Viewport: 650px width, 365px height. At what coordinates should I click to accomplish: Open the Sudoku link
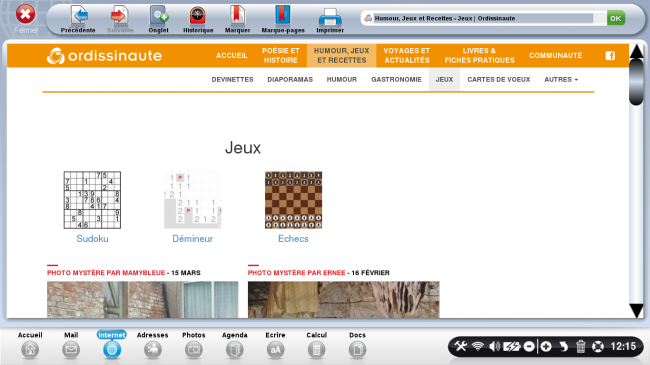[92, 239]
